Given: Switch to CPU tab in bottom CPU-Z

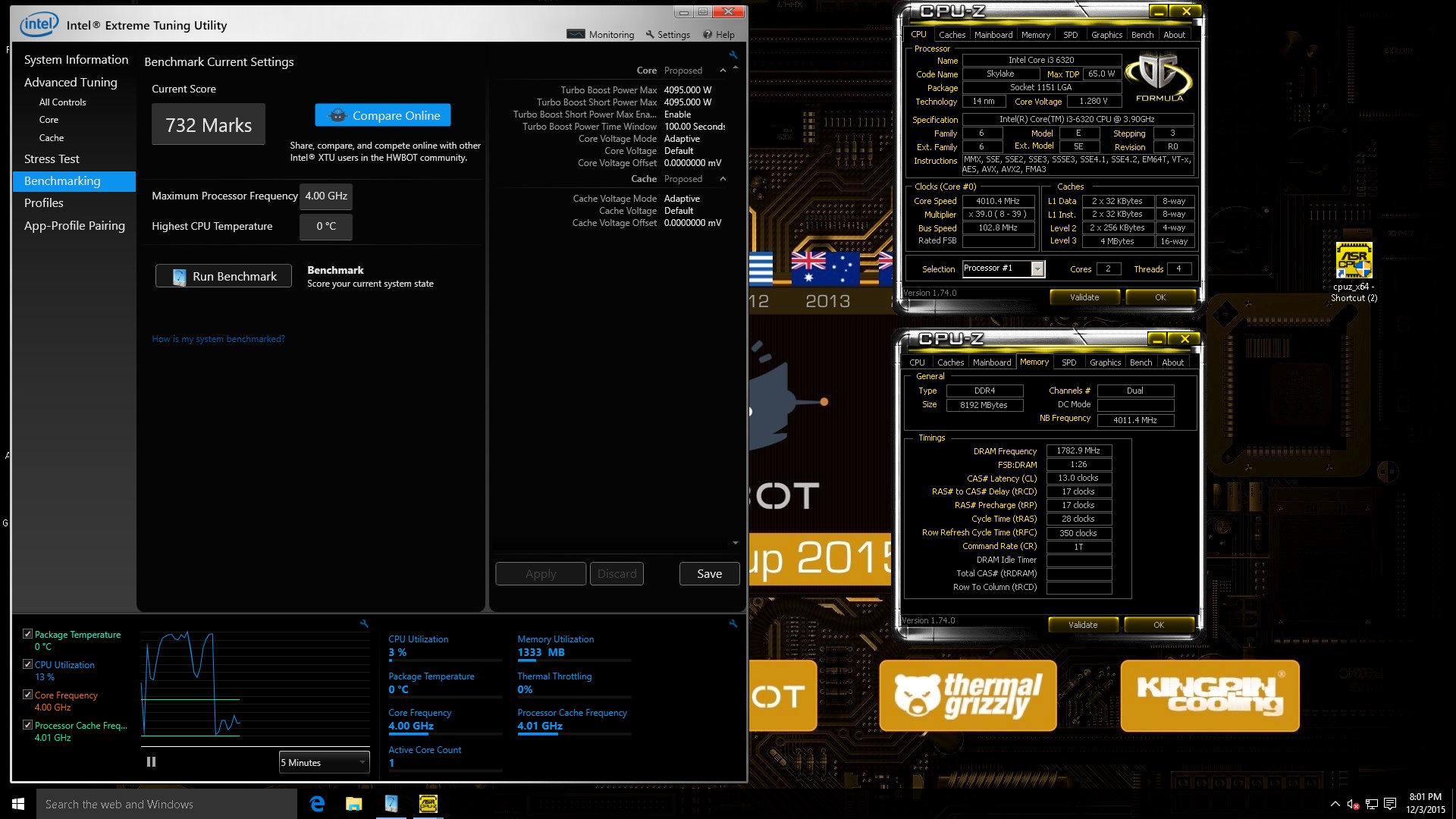Looking at the screenshot, I should [x=917, y=362].
